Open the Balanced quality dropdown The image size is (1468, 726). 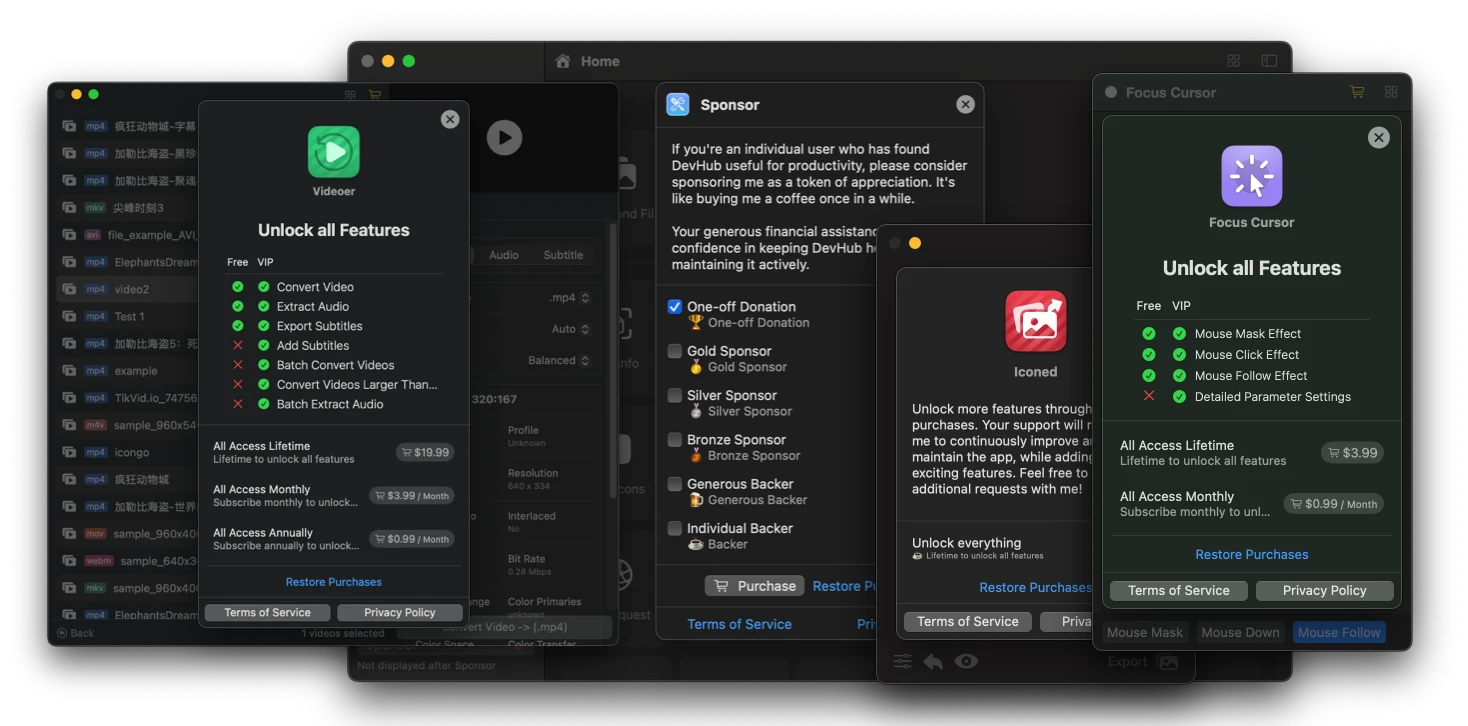(560, 360)
